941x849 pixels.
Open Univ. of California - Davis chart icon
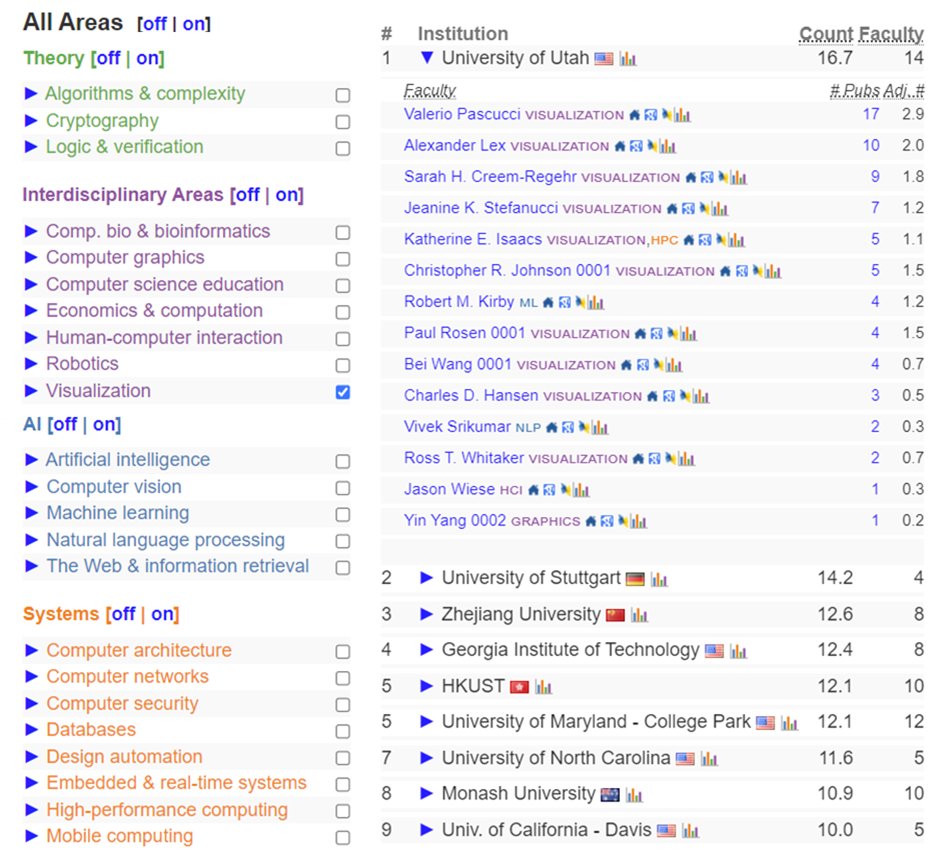click(x=690, y=830)
